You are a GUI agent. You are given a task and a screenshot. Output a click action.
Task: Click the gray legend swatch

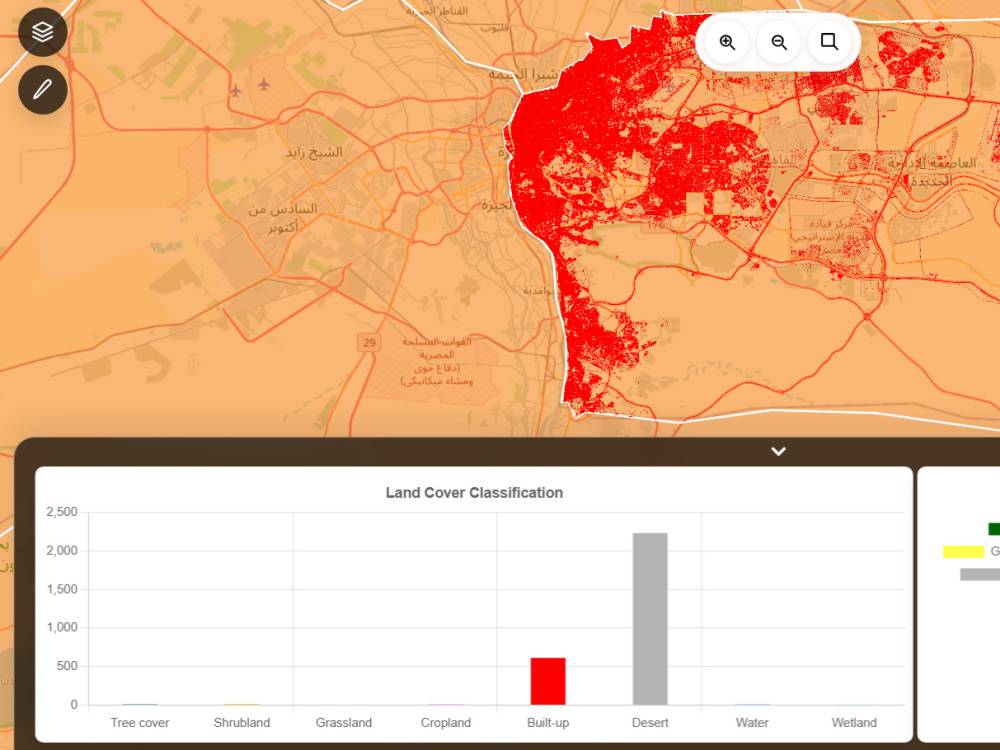click(980, 574)
